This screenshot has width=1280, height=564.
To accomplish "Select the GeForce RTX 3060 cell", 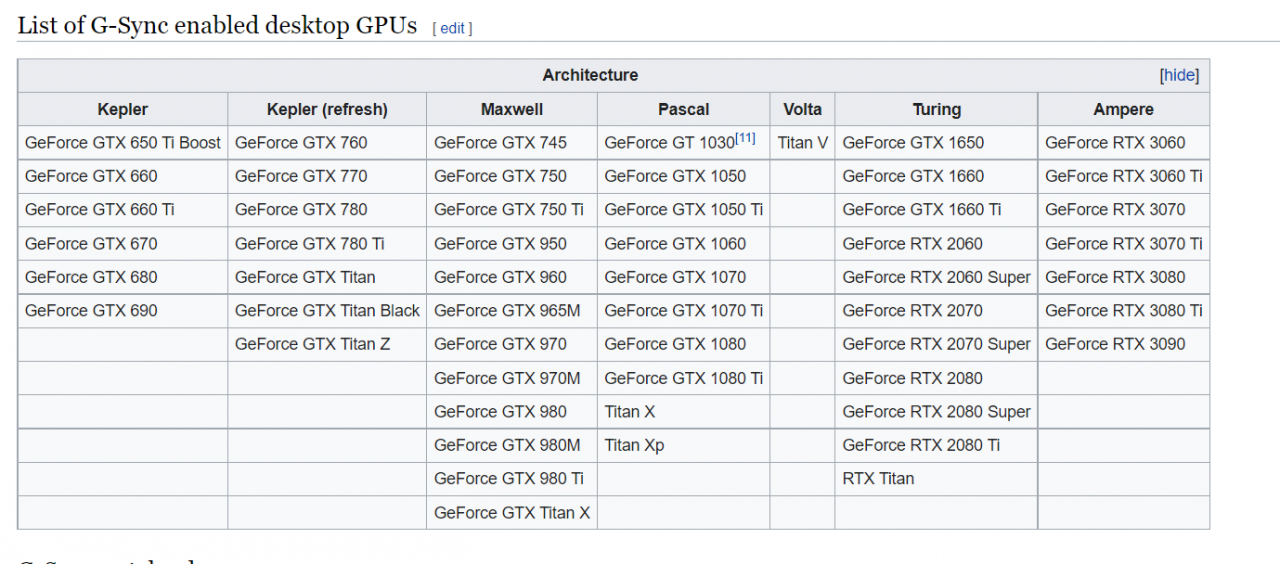I will [1124, 142].
